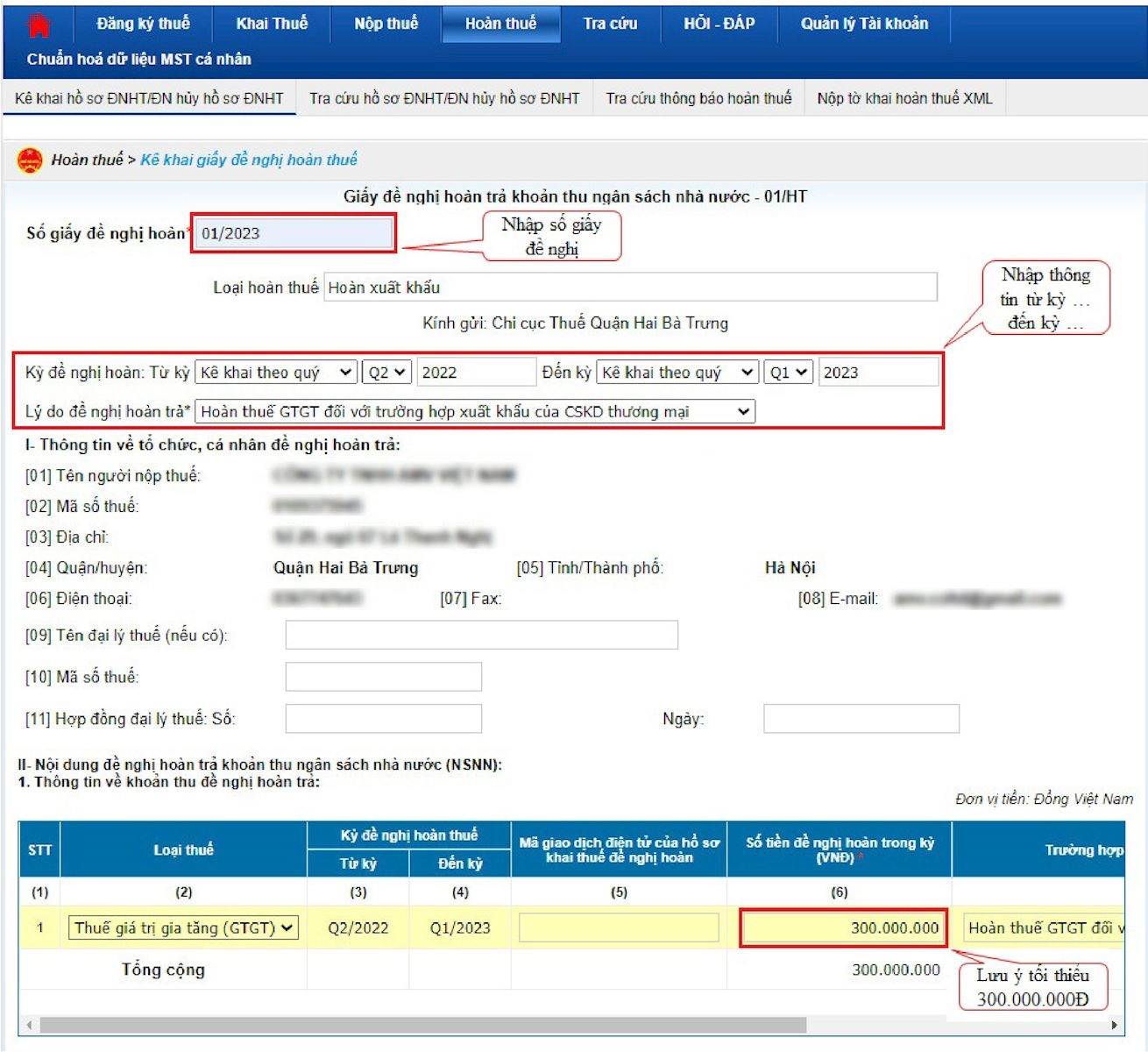The height and width of the screenshot is (1052, 1148).
Task: Expand the Lý do đề nghị hoàn trả dropdown
Action: [475, 411]
